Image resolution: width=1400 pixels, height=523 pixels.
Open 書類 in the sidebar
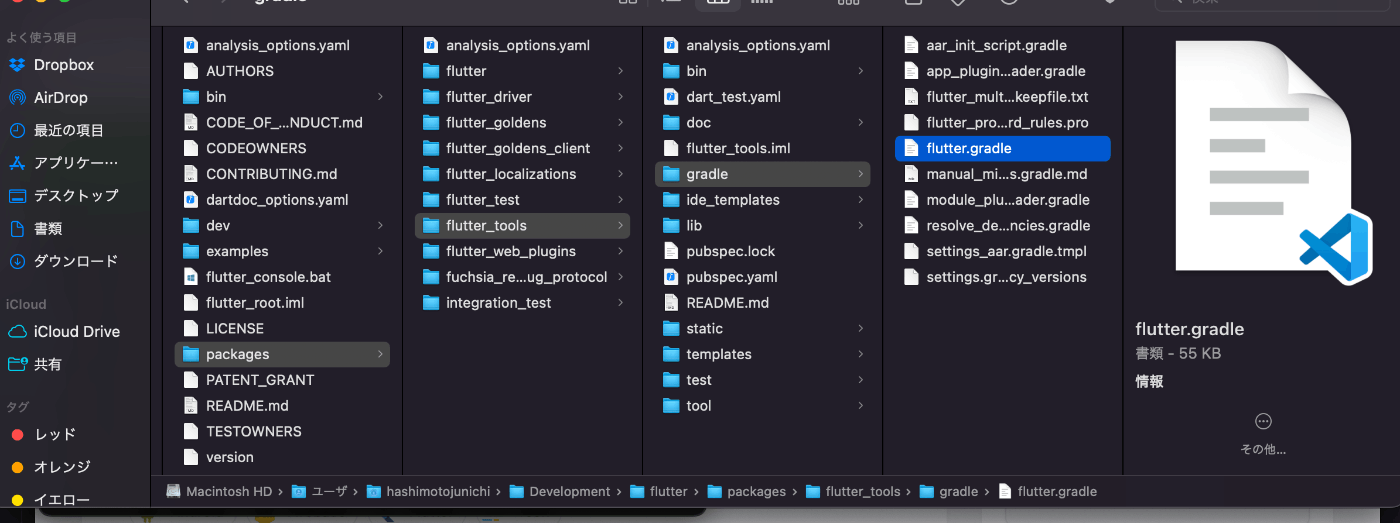tap(48, 229)
